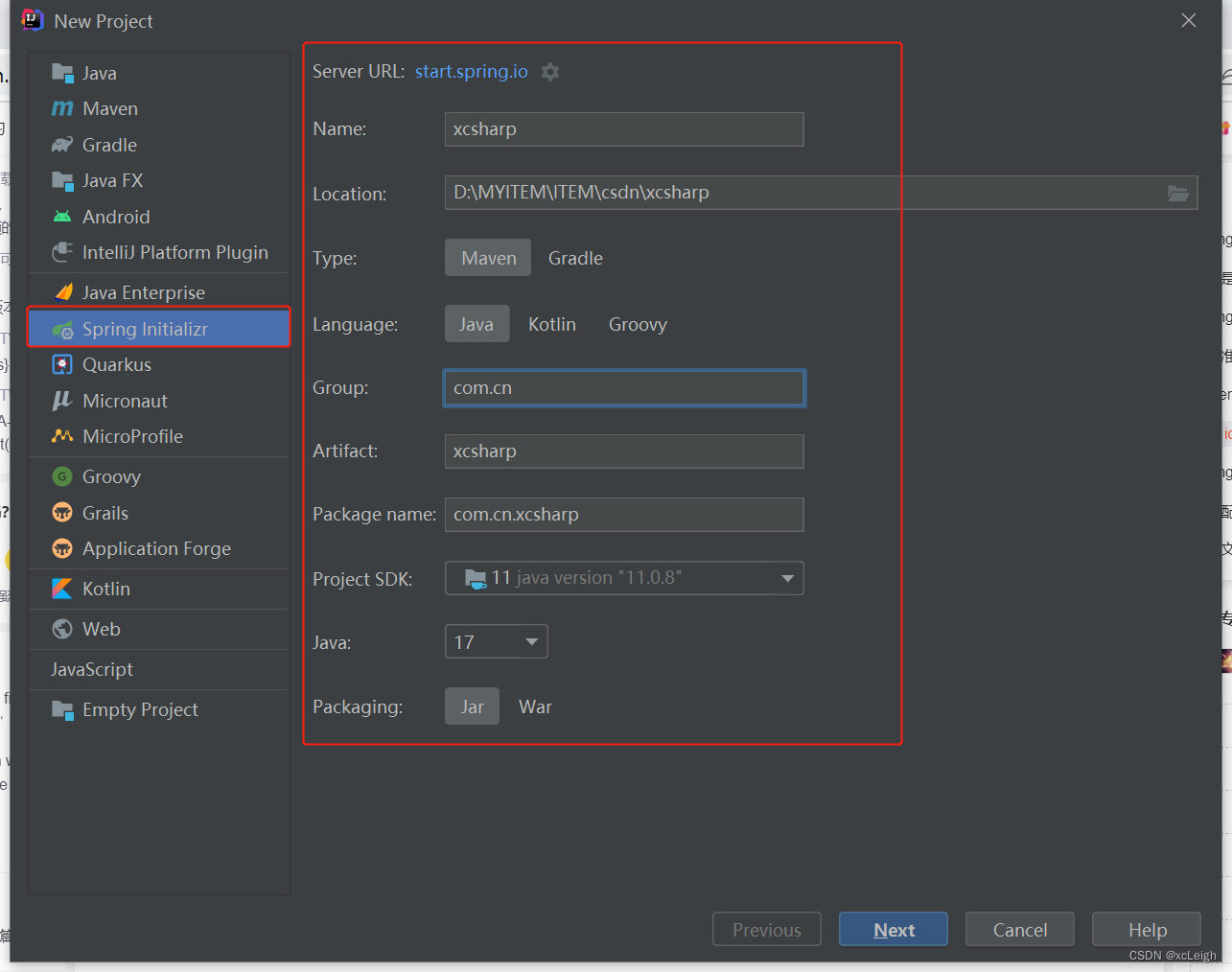
Task: Select Jar packaging
Action: coord(472,706)
